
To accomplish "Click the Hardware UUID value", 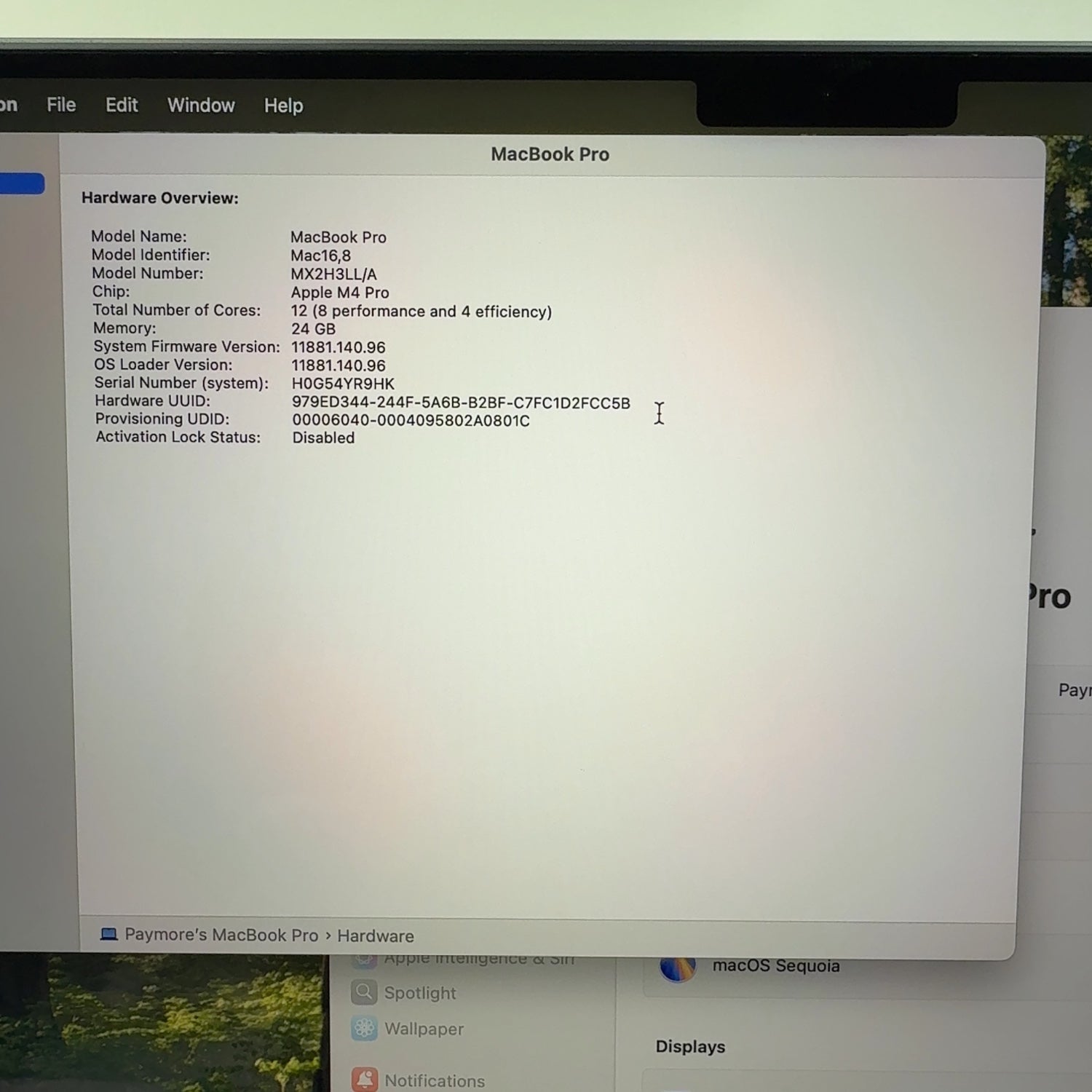I will coord(461,403).
